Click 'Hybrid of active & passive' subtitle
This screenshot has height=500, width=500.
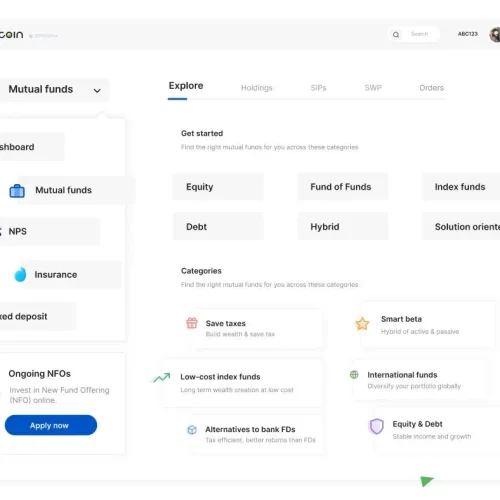(420, 332)
